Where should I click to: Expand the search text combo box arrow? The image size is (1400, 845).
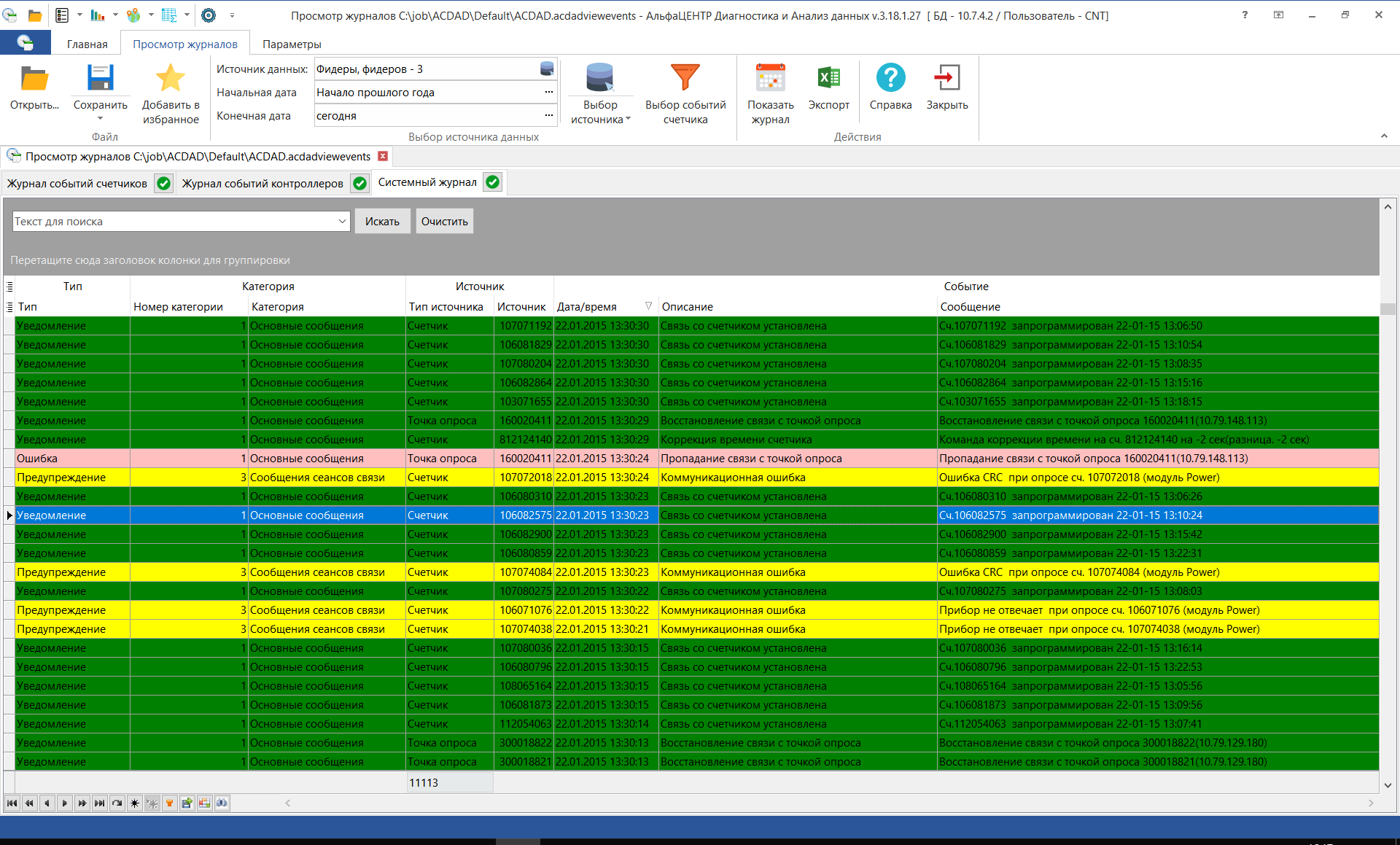click(x=342, y=221)
